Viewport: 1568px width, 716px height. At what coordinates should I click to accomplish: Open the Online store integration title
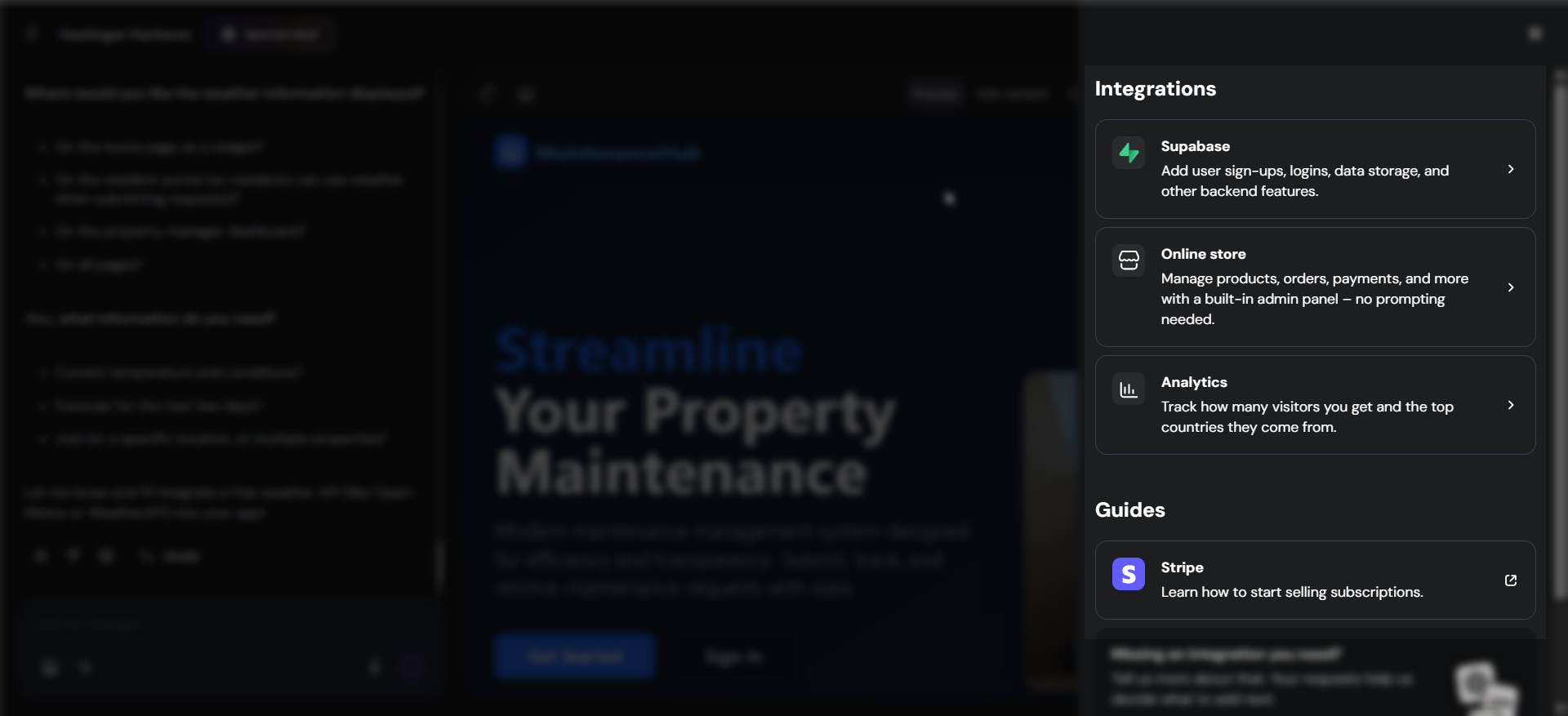coord(1204,254)
